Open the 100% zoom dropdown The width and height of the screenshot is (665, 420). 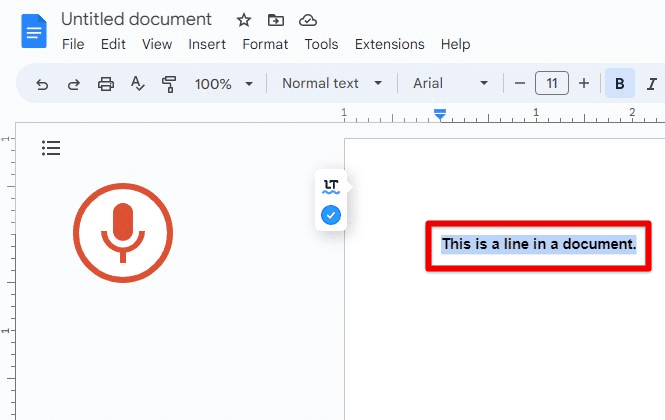pos(224,84)
